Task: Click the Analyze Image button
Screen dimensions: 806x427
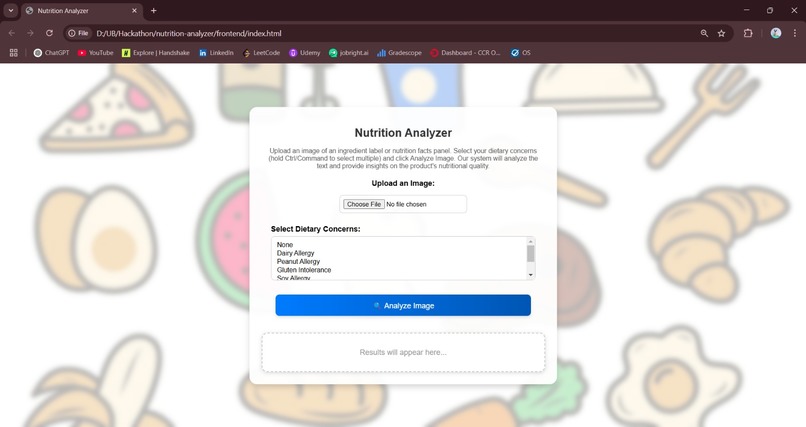Action: pos(403,305)
